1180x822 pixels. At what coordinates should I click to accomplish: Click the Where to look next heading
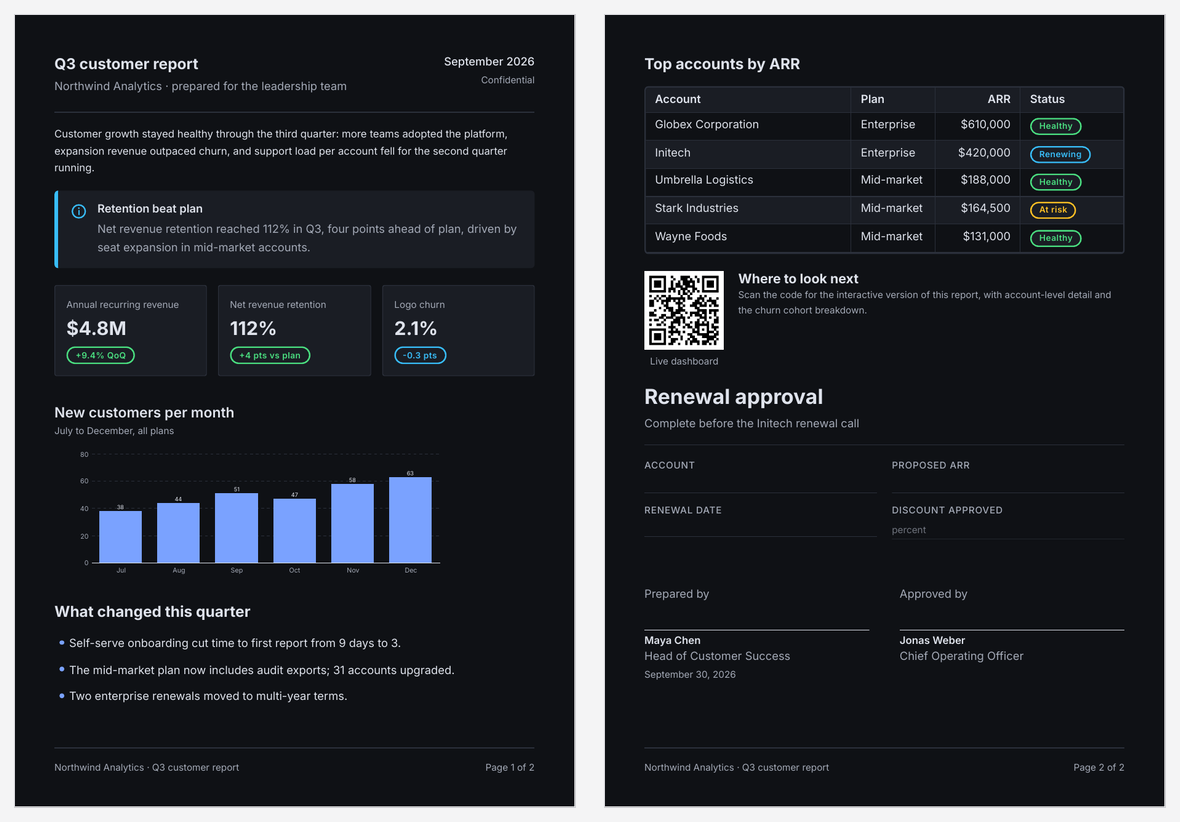pos(798,279)
